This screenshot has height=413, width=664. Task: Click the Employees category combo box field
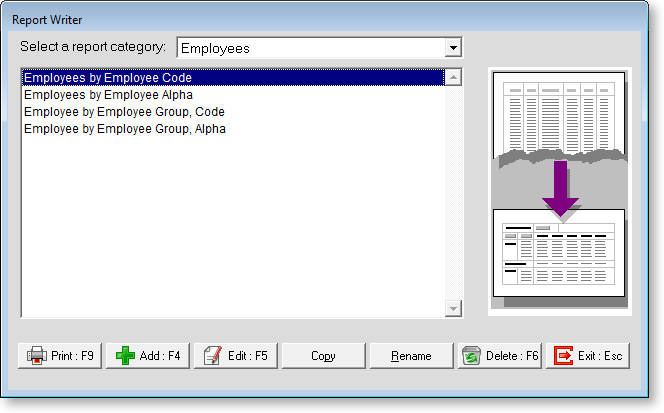[310, 48]
